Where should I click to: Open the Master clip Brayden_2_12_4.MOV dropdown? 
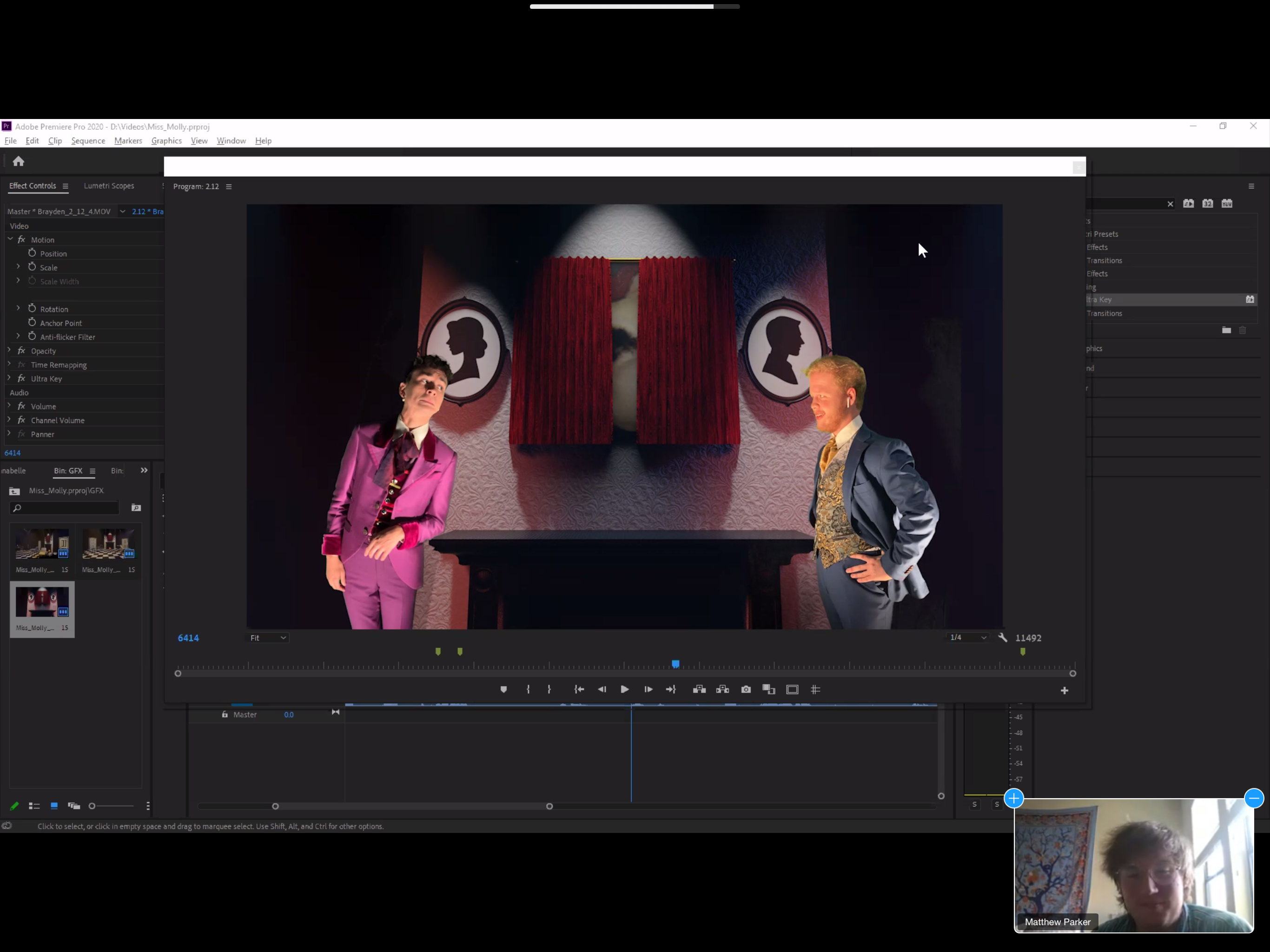click(122, 212)
